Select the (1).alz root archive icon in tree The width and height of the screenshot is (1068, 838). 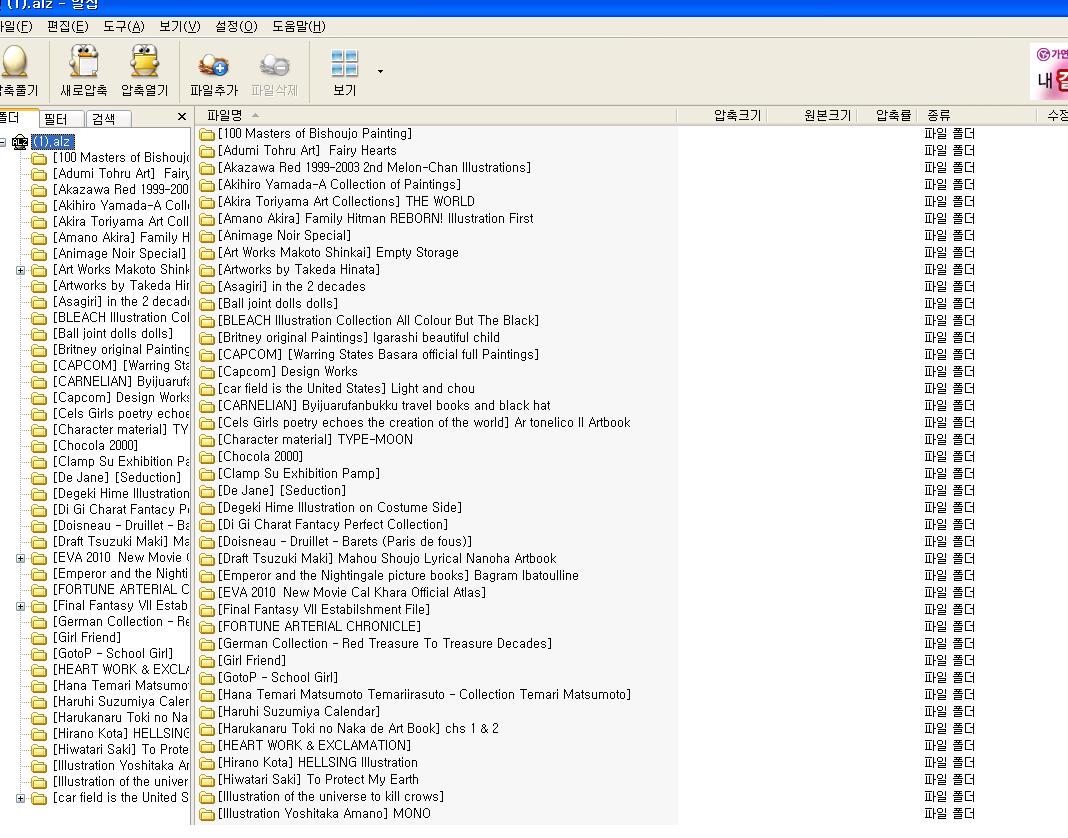point(20,142)
